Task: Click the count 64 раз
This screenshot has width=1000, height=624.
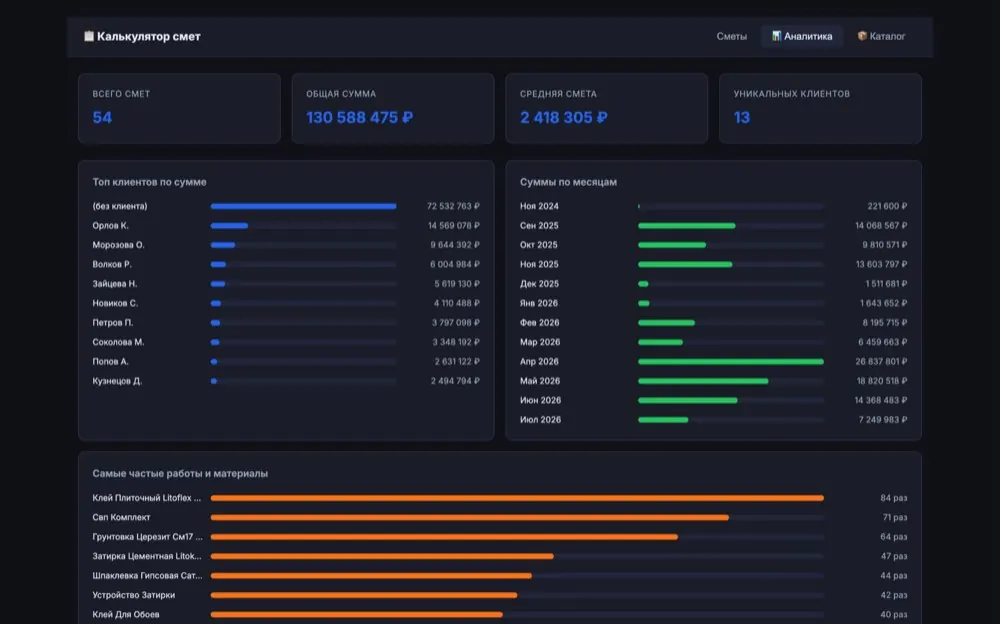Action: 893,537
